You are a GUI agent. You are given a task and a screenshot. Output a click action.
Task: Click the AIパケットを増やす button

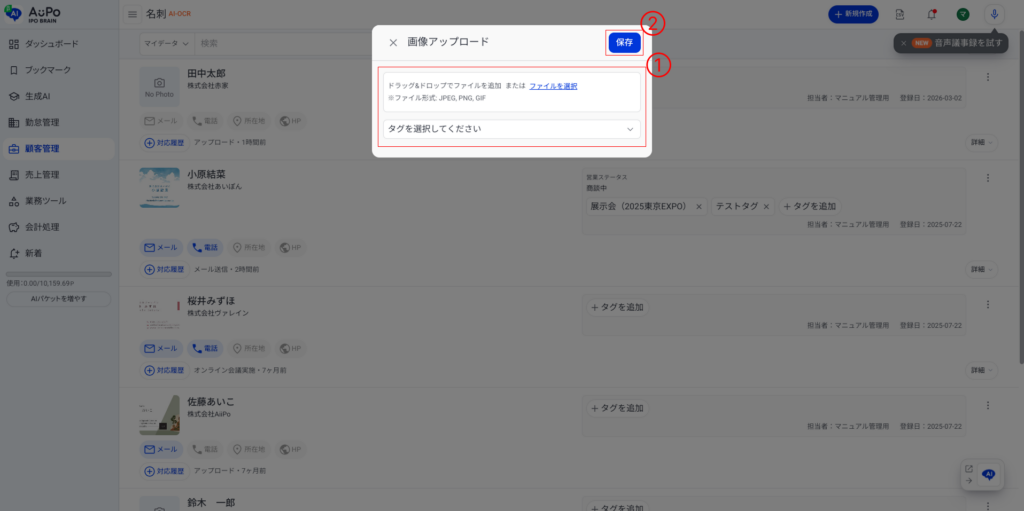59,298
